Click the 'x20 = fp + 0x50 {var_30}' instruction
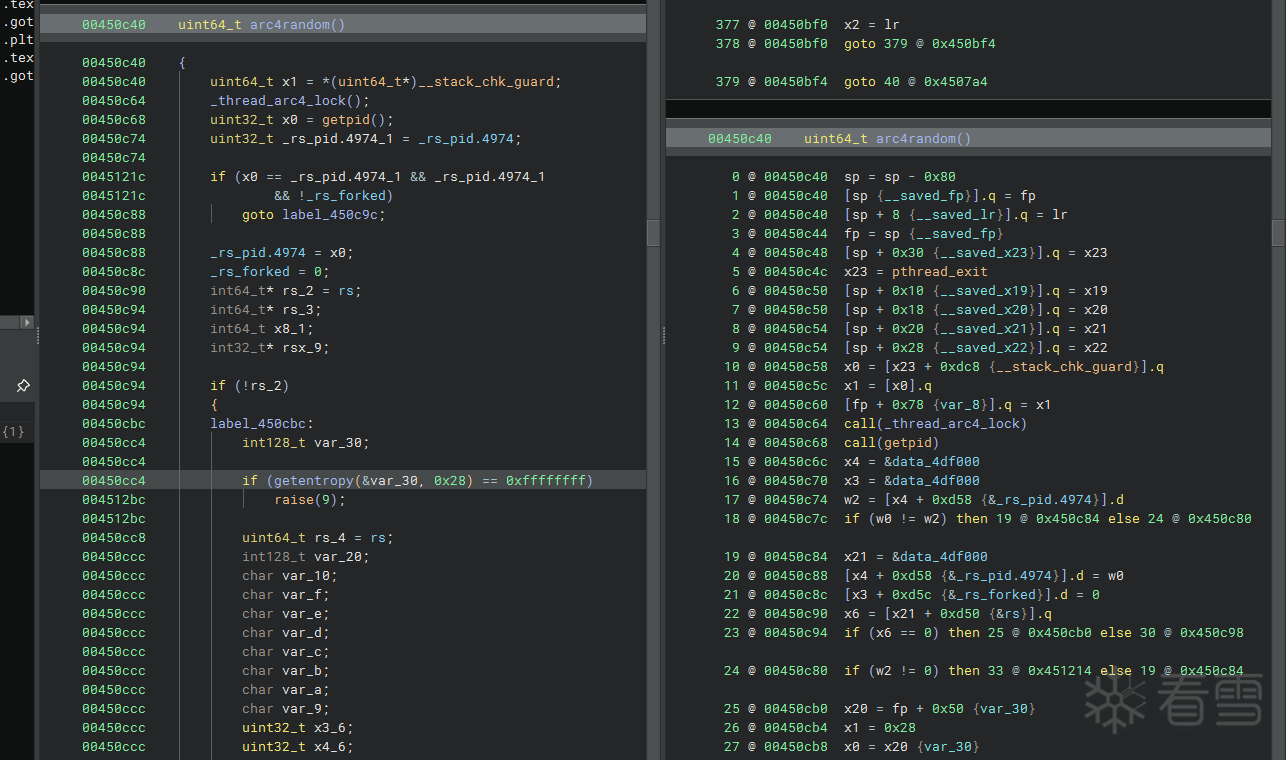1286x760 pixels. [x=940, y=709]
